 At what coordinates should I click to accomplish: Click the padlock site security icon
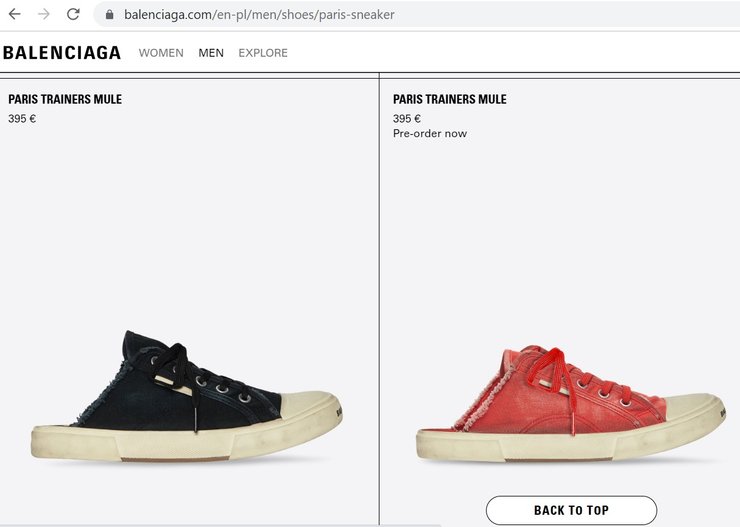pyautogui.click(x=109, y=15)
